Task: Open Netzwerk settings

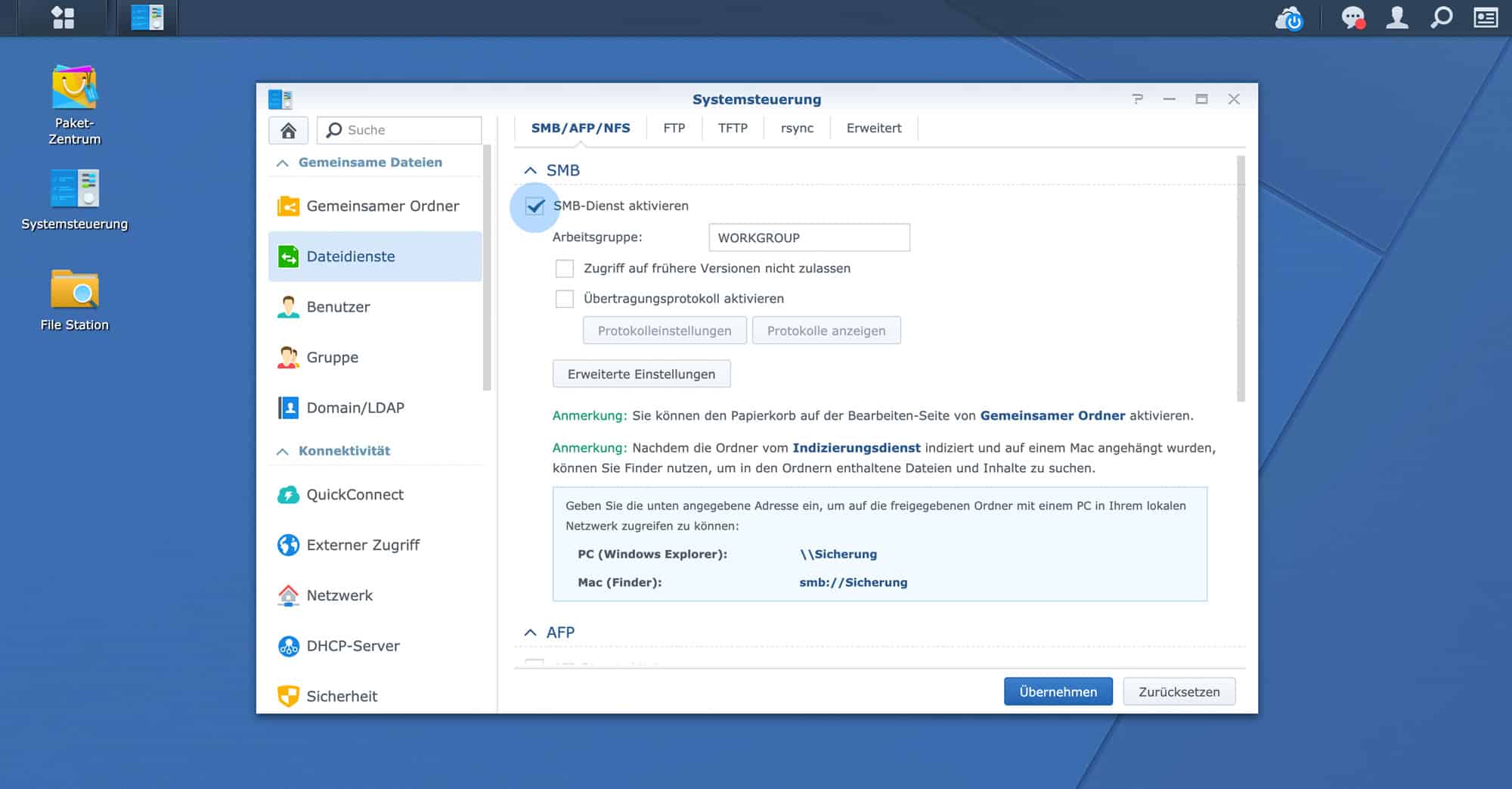Action: pyautogui.click(x=375, y=595)
